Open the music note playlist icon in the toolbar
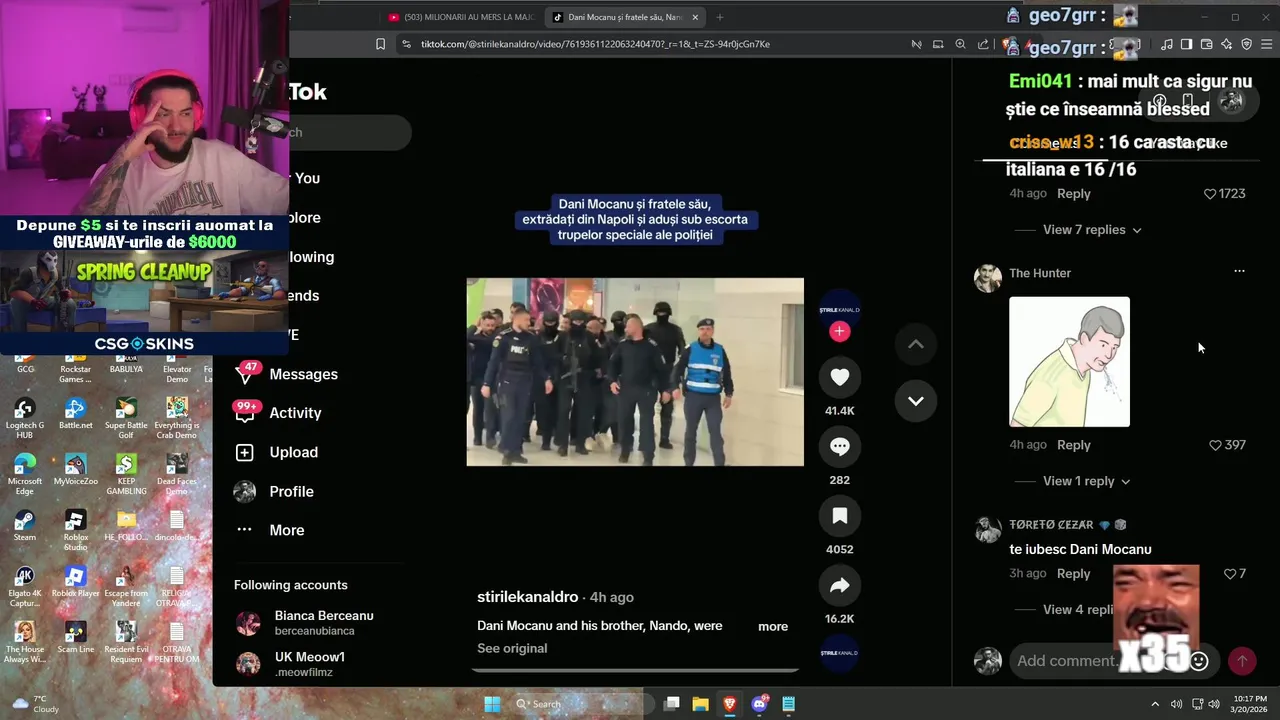The image size is (1280, 720). (x=1167, y=44)
